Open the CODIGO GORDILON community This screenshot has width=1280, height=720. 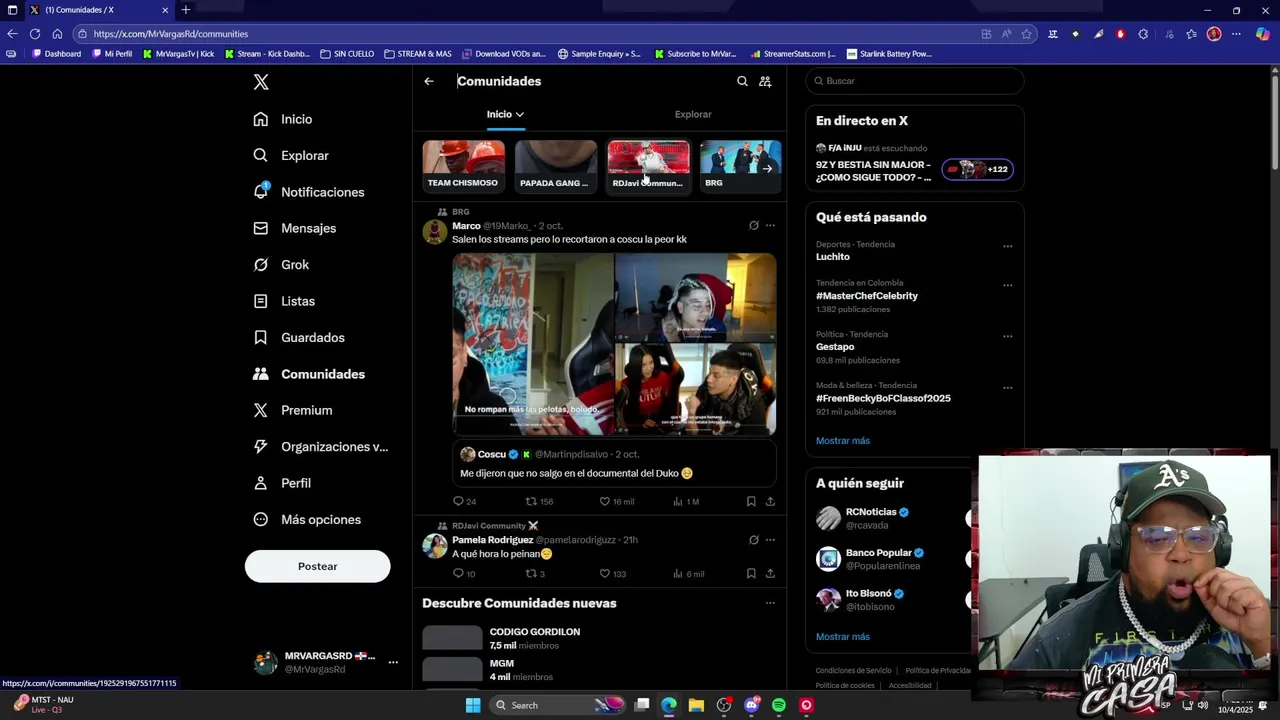click(600, 638)
